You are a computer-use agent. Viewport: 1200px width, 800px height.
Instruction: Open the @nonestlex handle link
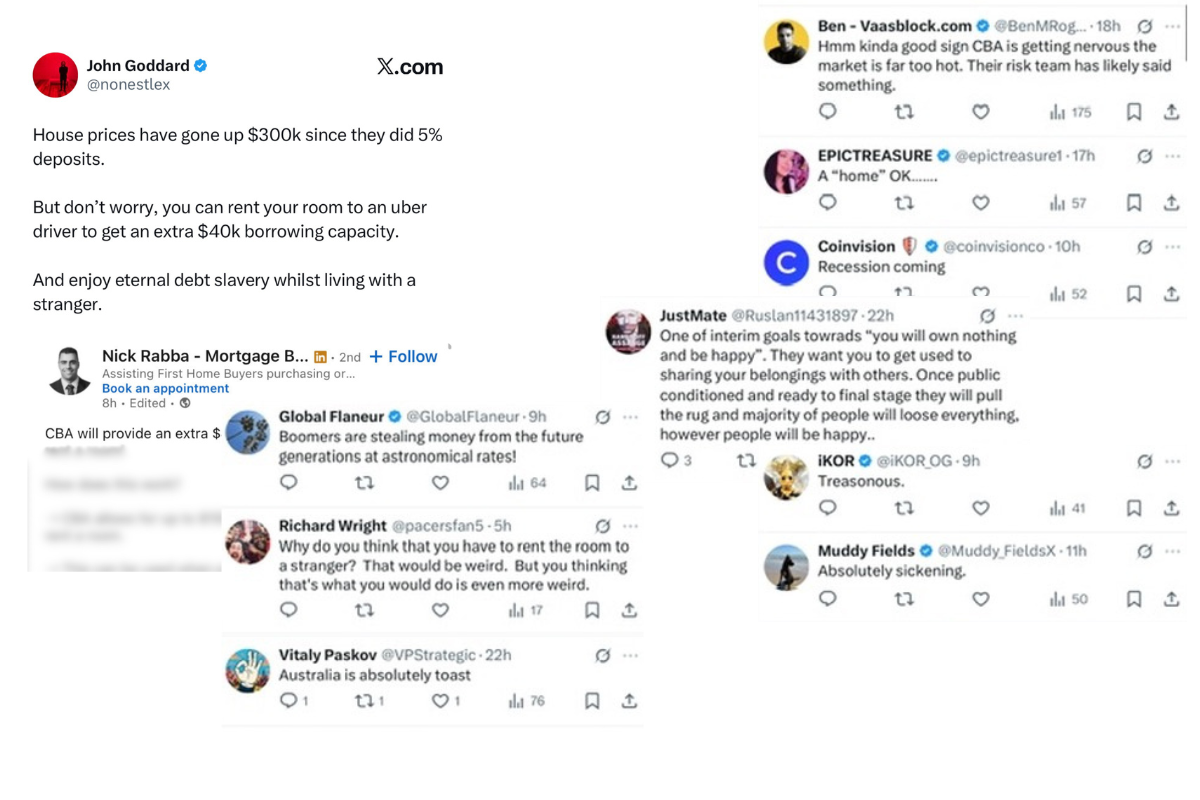[128, 85]
